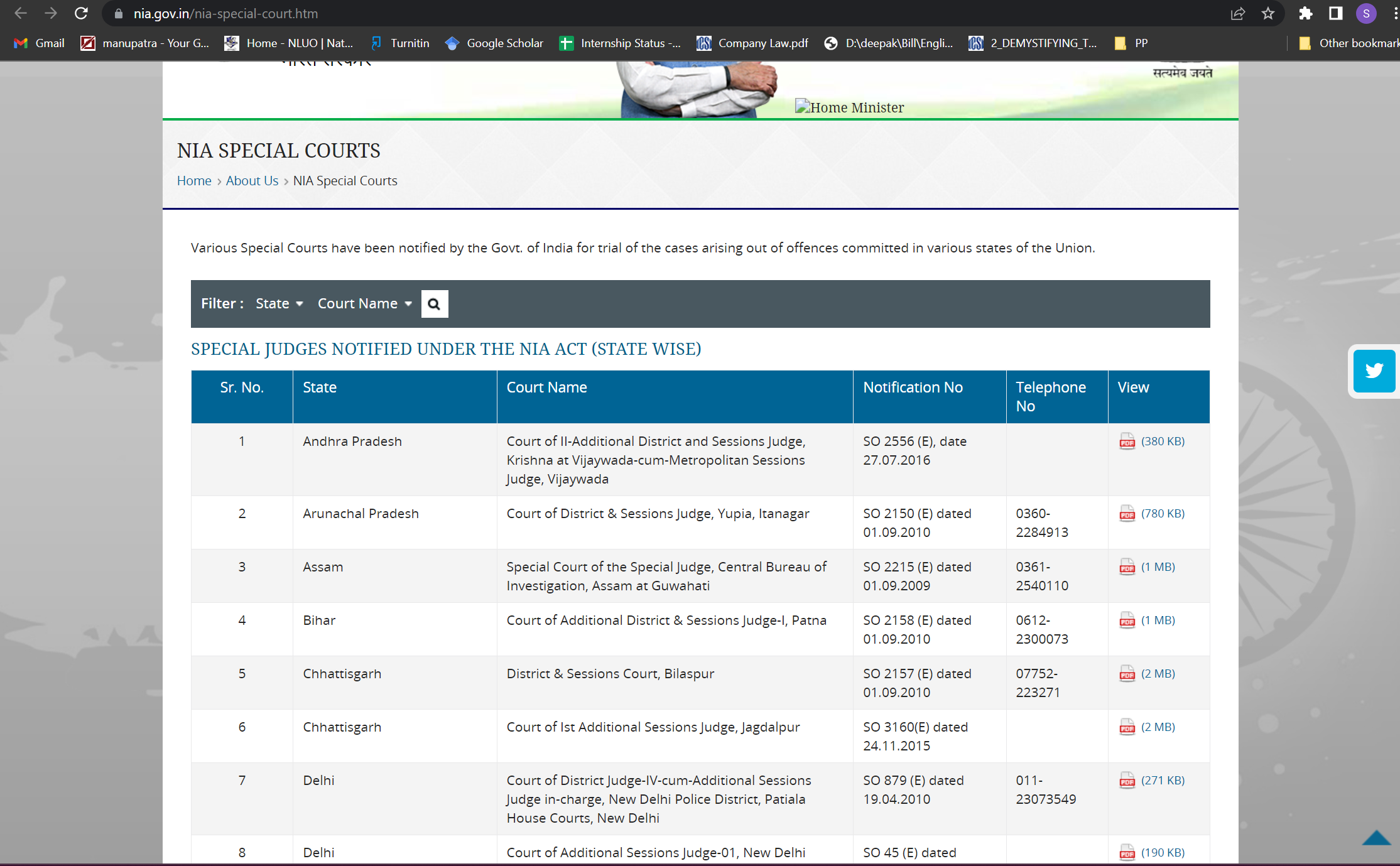Open the browser Extensions puzzle icon
Screen dimensions: 1400x866
point(1305,13)
